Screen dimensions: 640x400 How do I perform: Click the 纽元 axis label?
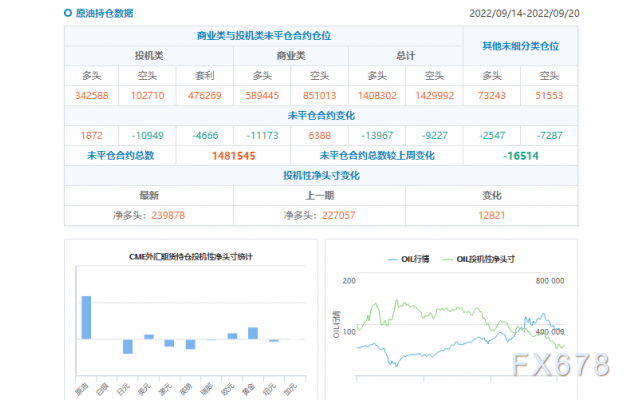pyautogui.click(x=269, y=389)
